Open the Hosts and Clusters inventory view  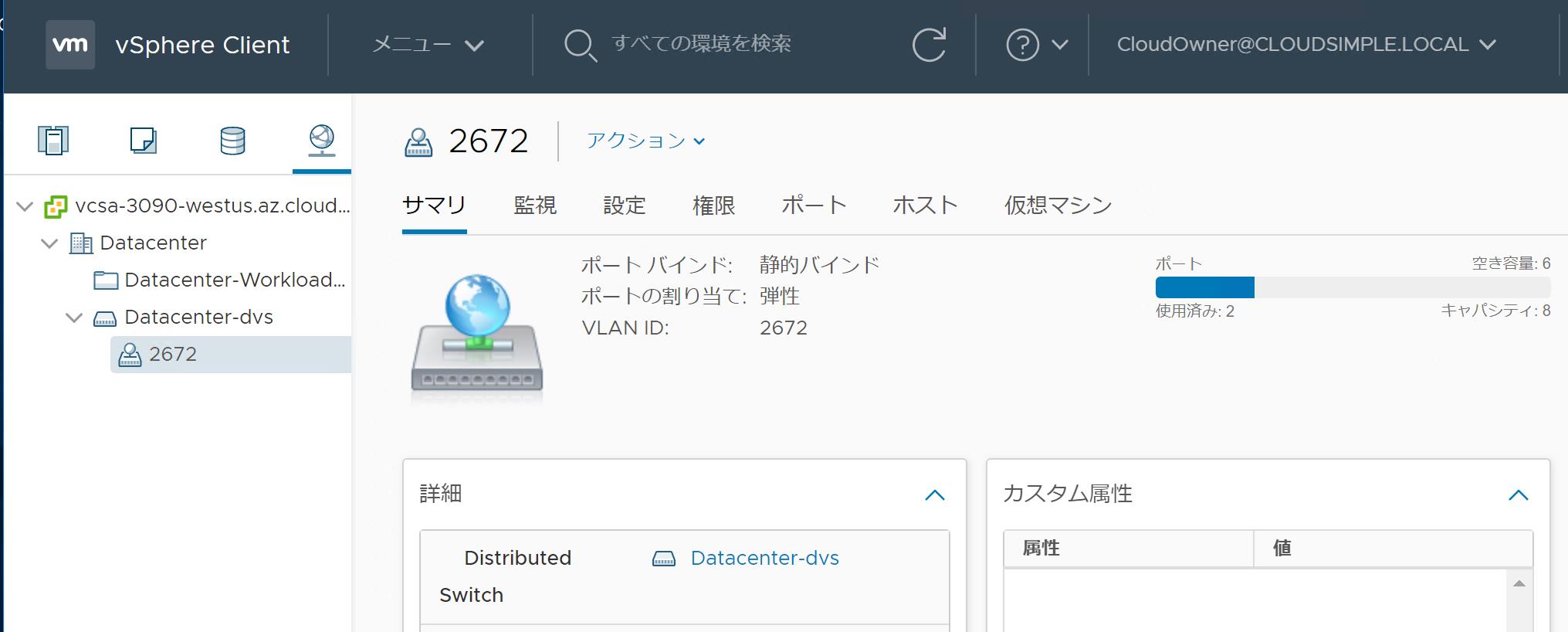[53, 141]
